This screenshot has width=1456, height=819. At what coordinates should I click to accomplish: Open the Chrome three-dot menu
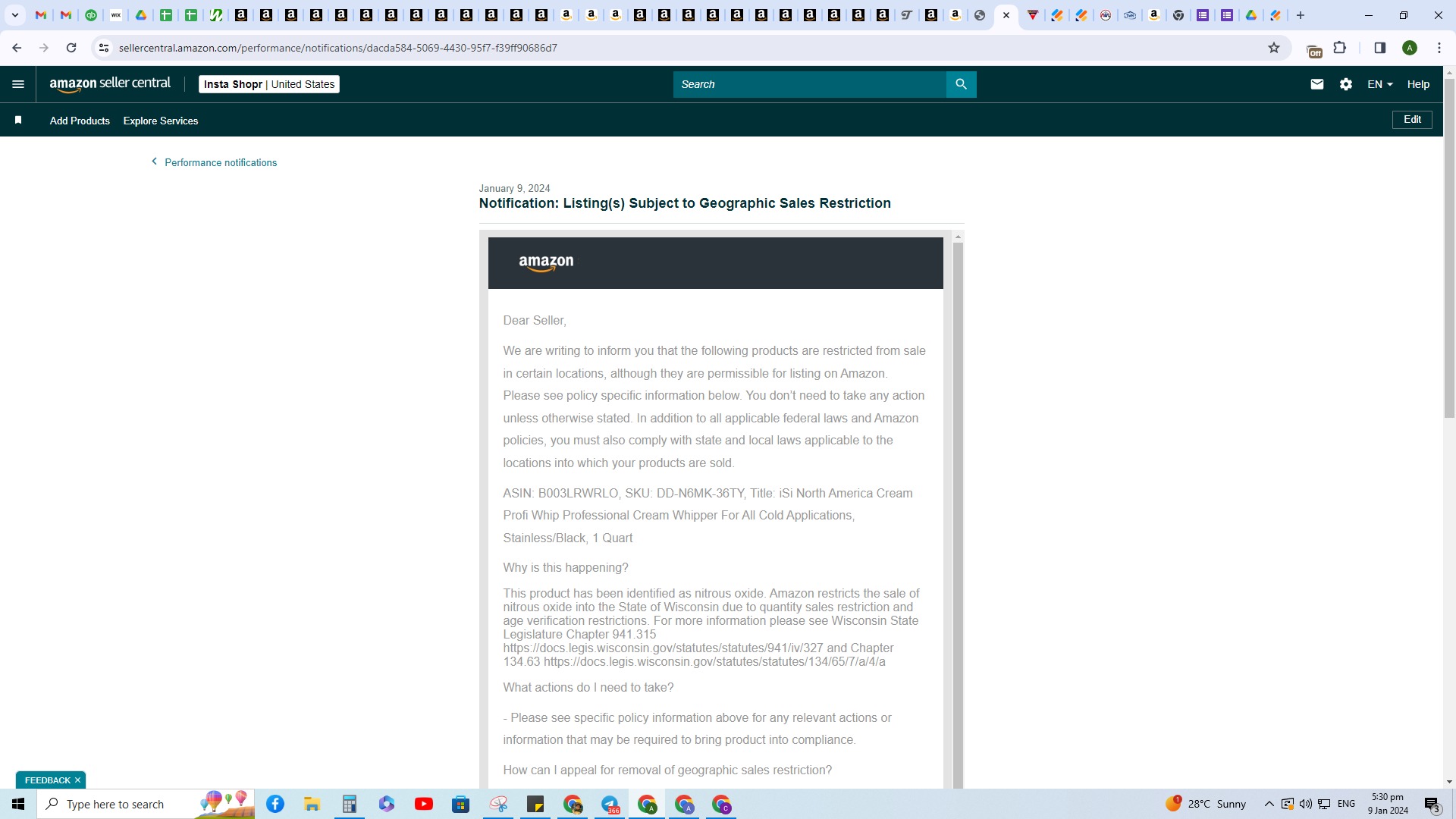(1439, 48)
